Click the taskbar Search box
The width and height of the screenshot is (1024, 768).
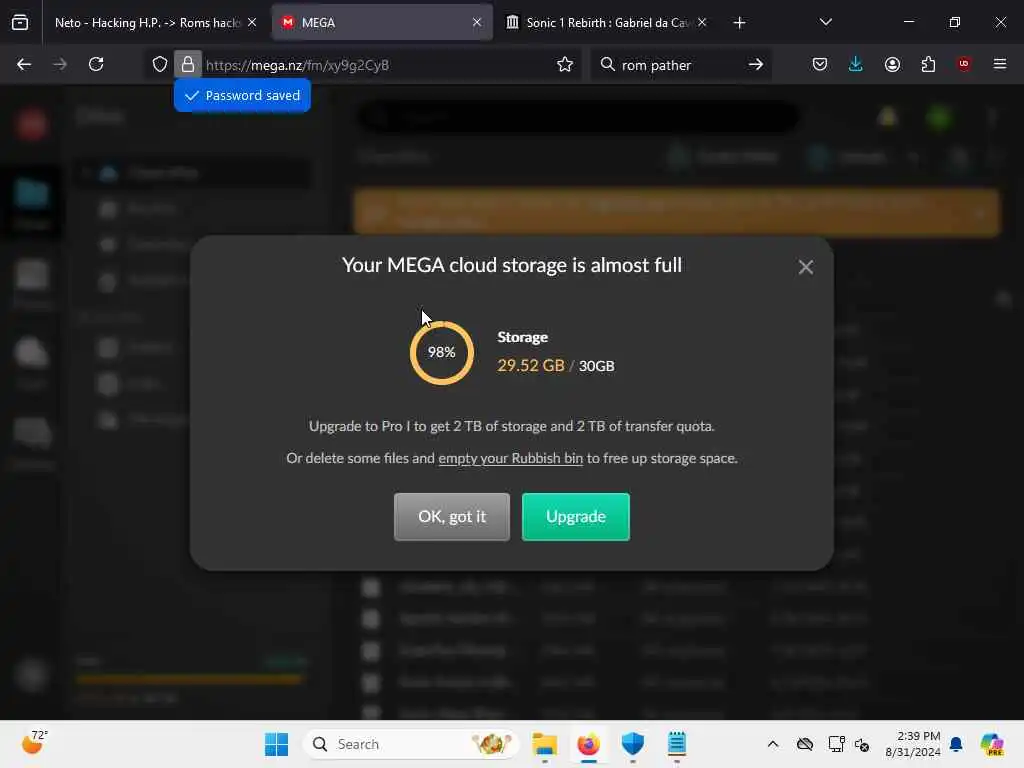(x=411, y=744)
